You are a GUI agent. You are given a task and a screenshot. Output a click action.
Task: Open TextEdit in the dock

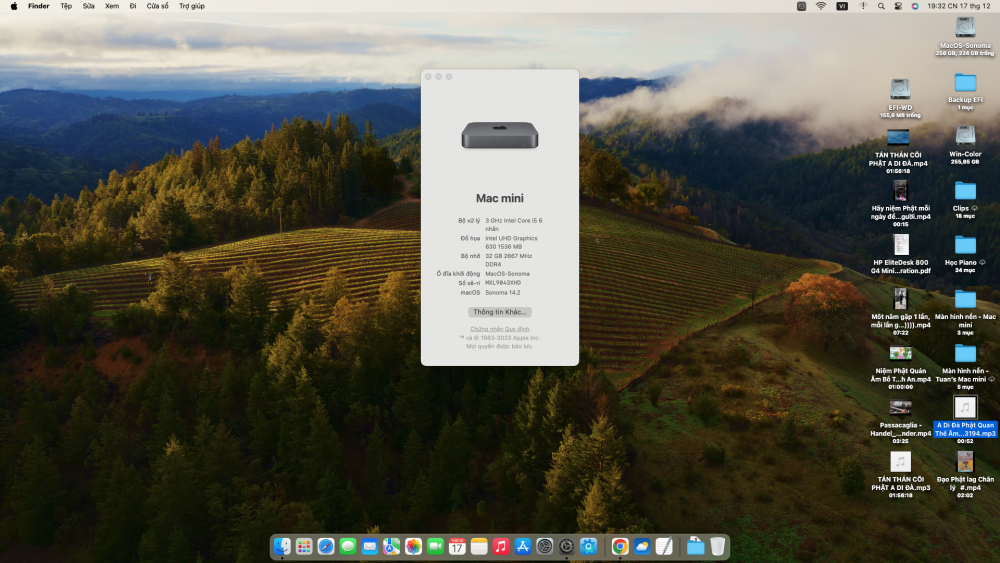point(664,546)
